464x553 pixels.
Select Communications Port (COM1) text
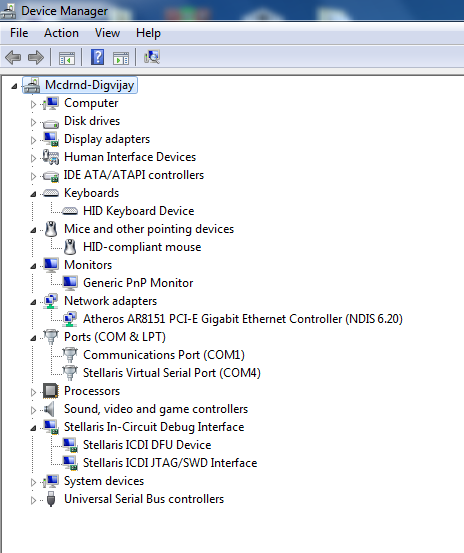point(164,355)
